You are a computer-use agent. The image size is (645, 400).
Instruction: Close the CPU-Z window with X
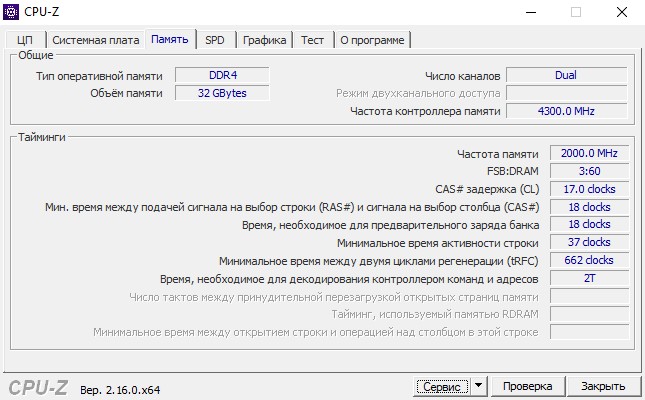(622, 12)
